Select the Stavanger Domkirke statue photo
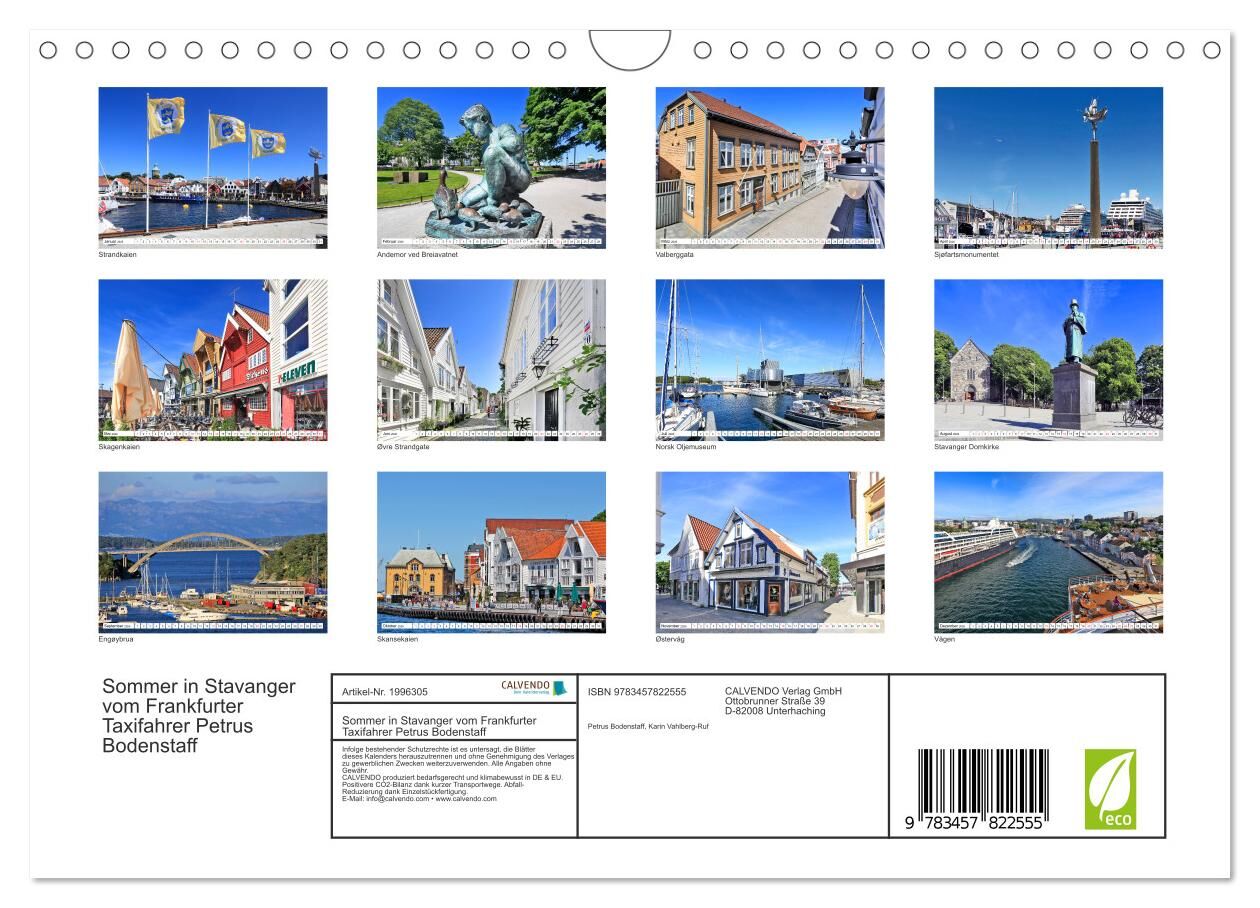1260x908 pixels. coord(1048,360)
